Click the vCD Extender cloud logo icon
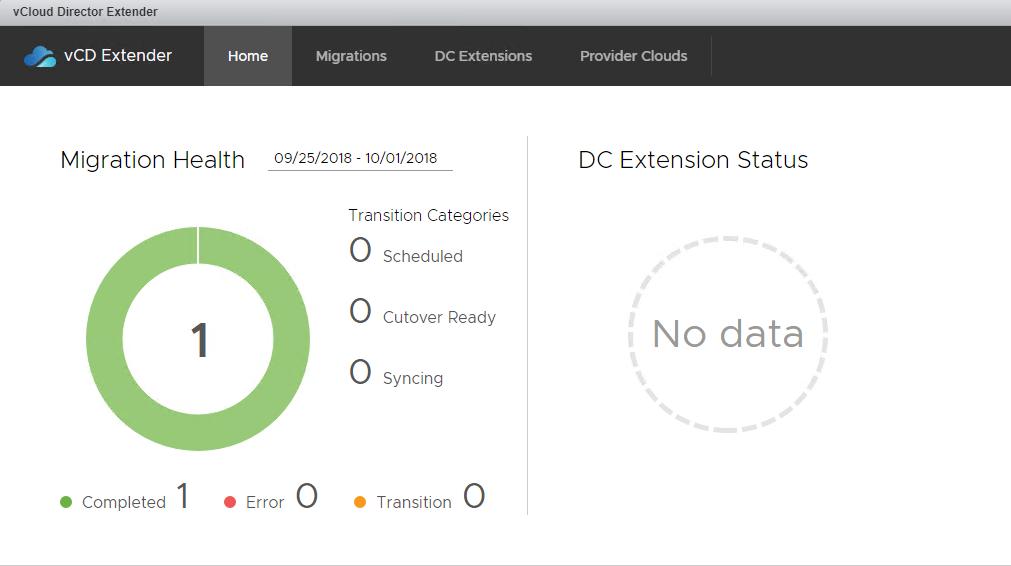1011x566 pixels. tap(40, 56)
